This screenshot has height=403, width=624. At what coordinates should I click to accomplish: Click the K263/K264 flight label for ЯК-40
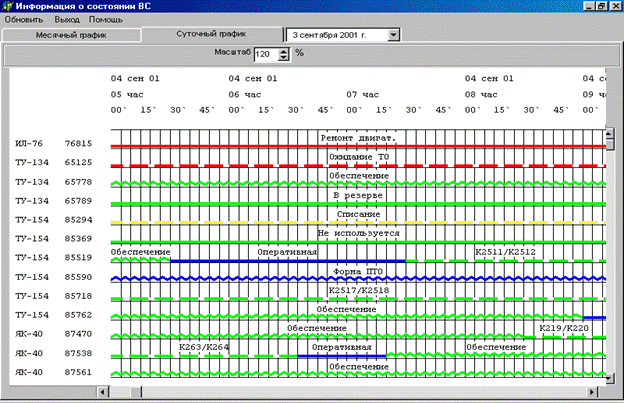(x=203, y=347)
